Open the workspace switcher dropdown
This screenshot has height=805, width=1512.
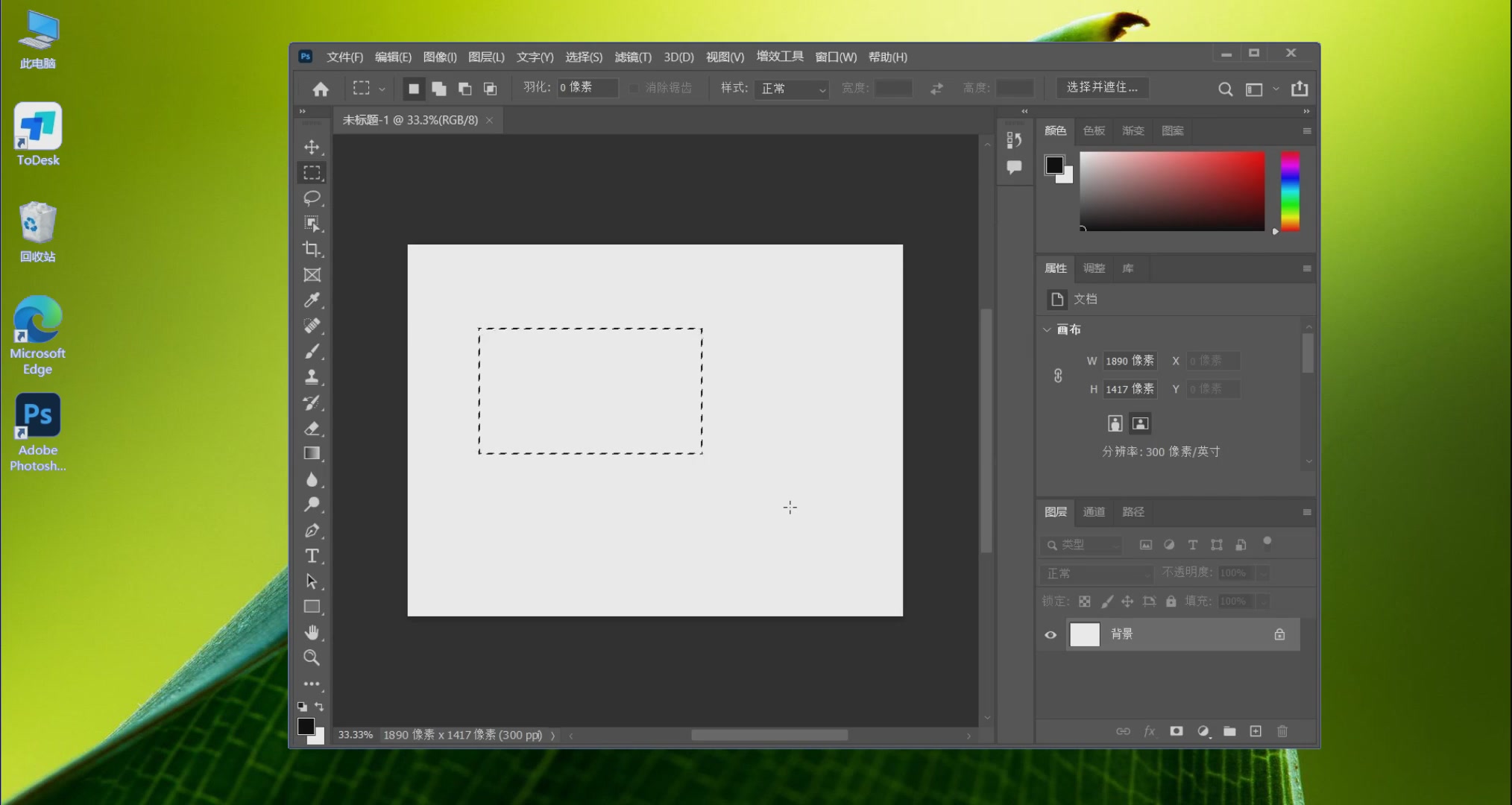pyautogui.click(x=1276, y=89)
